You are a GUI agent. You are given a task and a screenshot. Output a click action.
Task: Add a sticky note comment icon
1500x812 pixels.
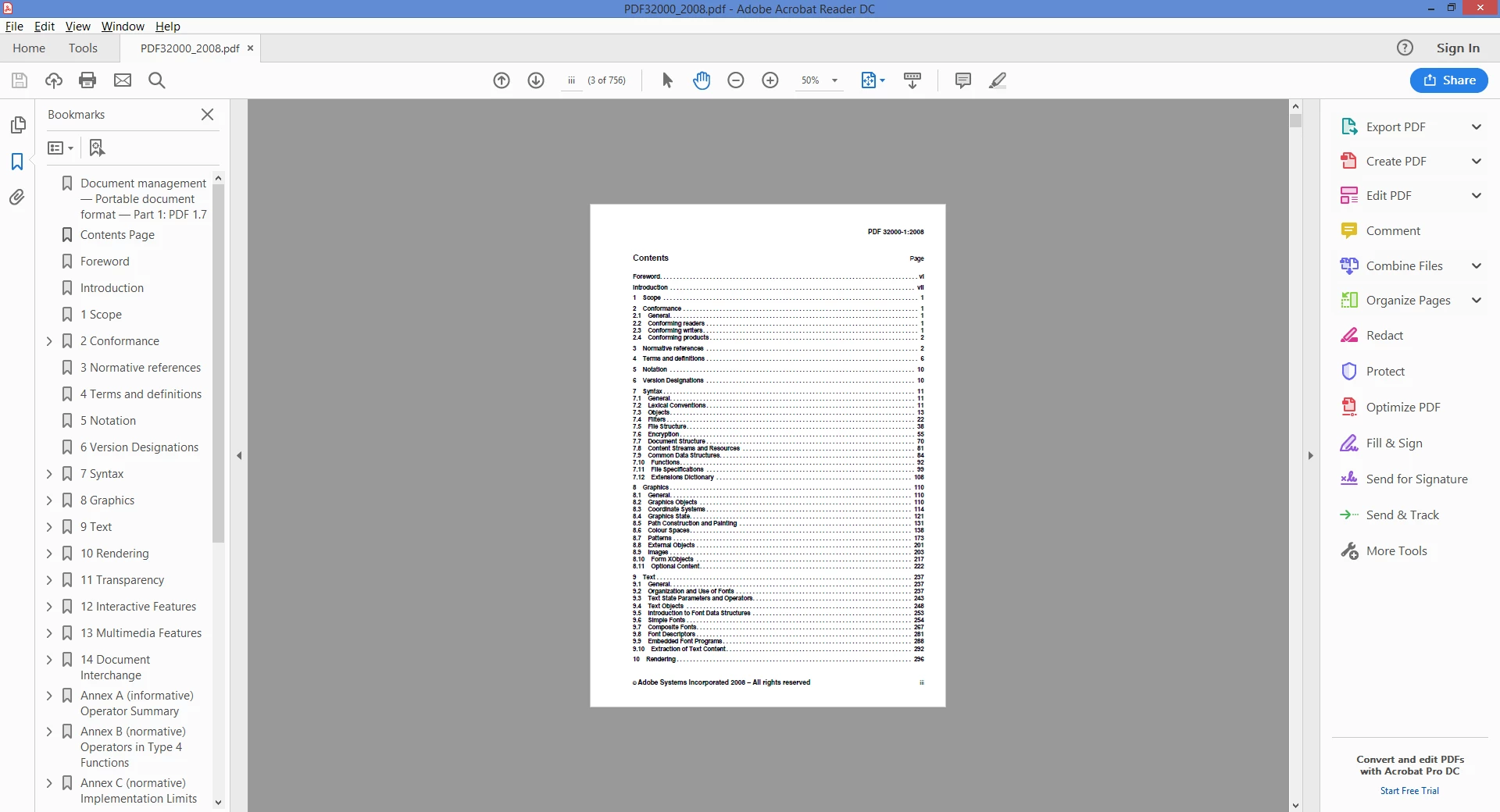click(x=963, y=80)
